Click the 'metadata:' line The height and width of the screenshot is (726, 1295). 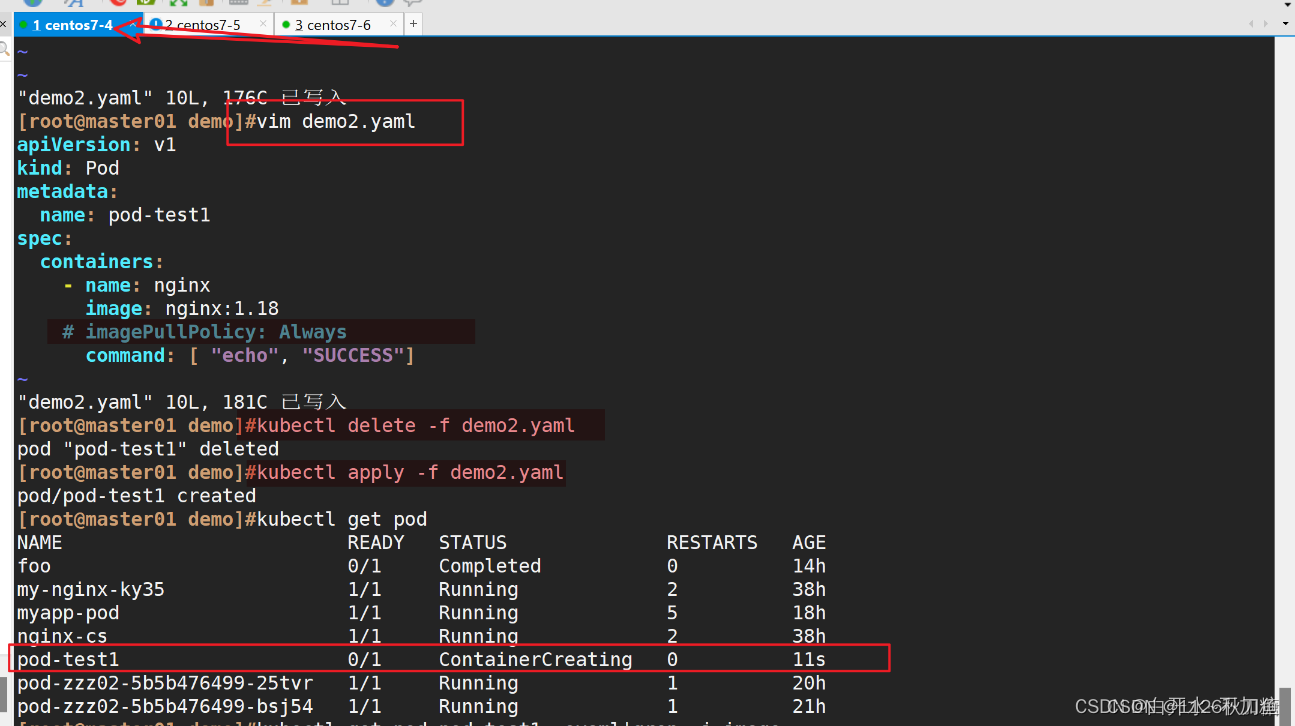coord(68,191)
